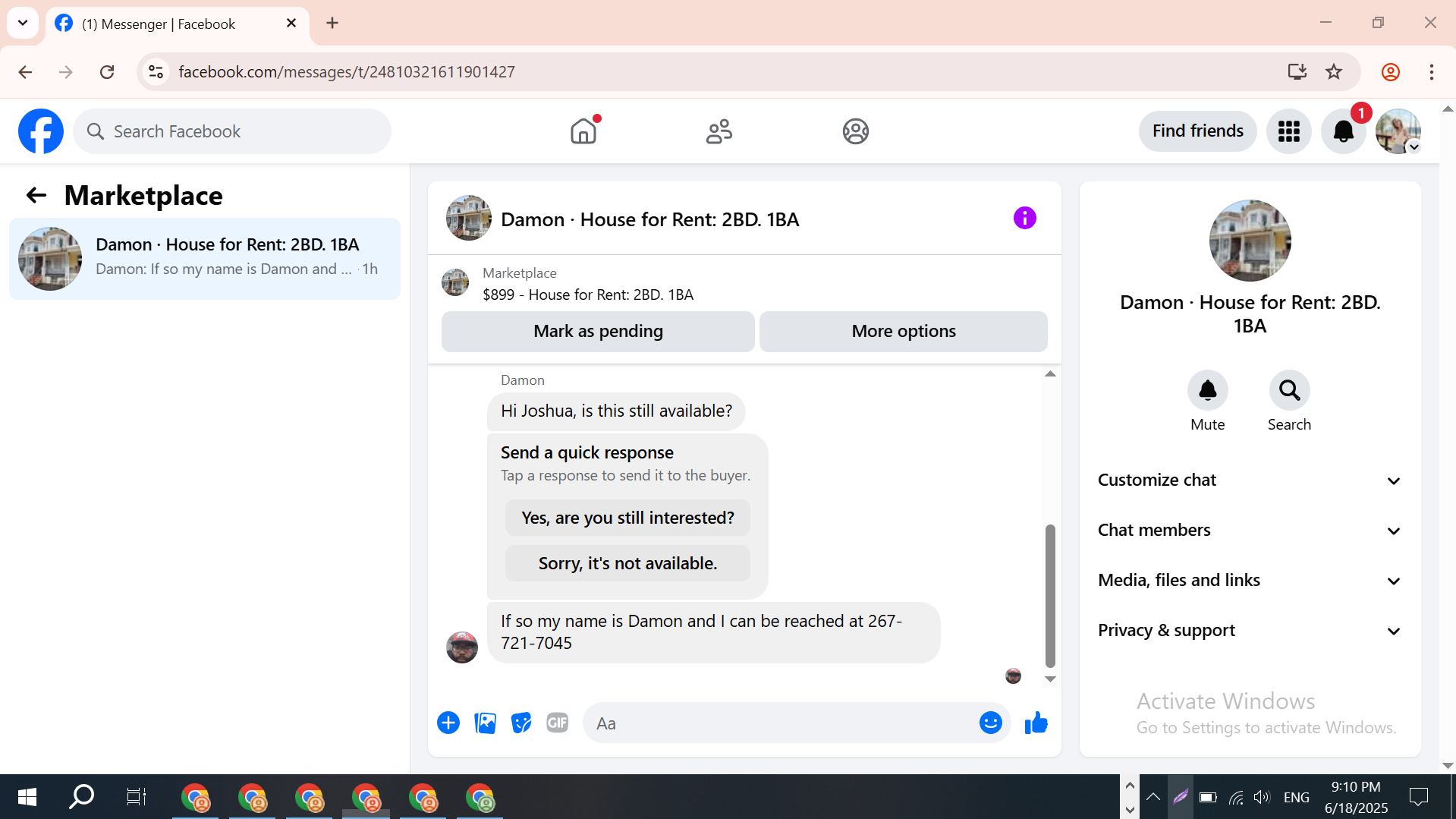This screenshot has height=819, width=1456.
Task: Expand Chat members section
Action: (x=1250, y=531)
